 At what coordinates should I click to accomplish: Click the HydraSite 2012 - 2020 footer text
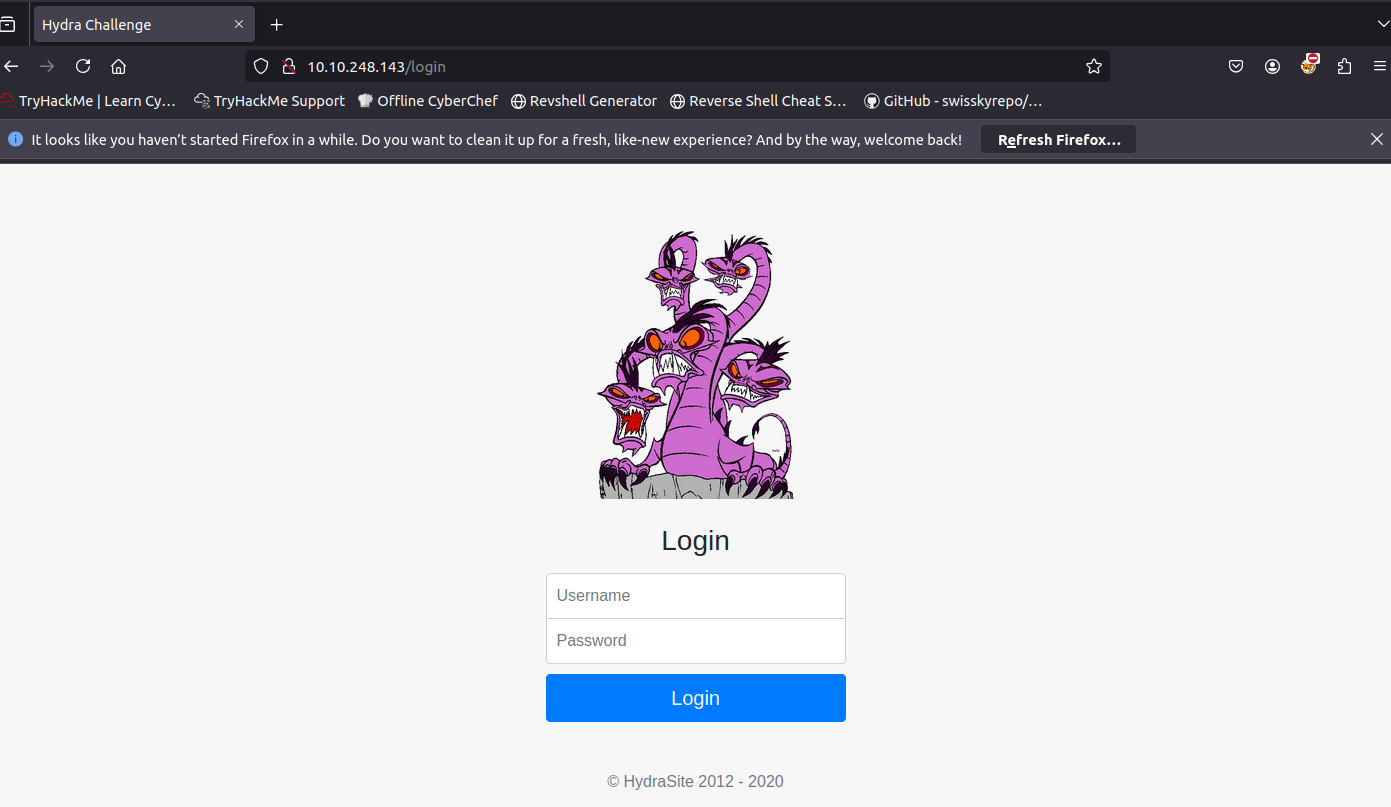(x=696, y=782)
